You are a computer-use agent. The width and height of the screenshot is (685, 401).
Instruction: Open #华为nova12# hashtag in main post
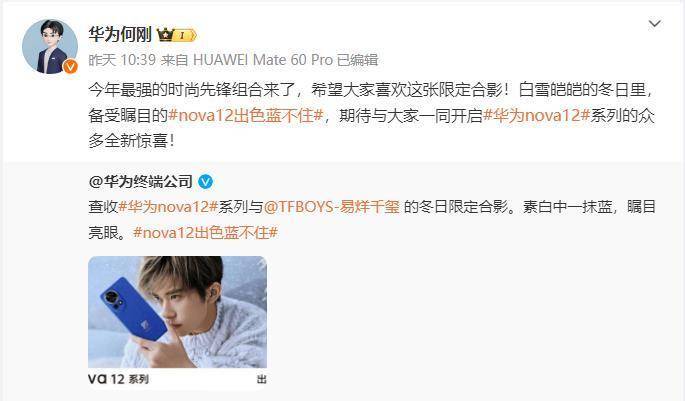(537, 115)
